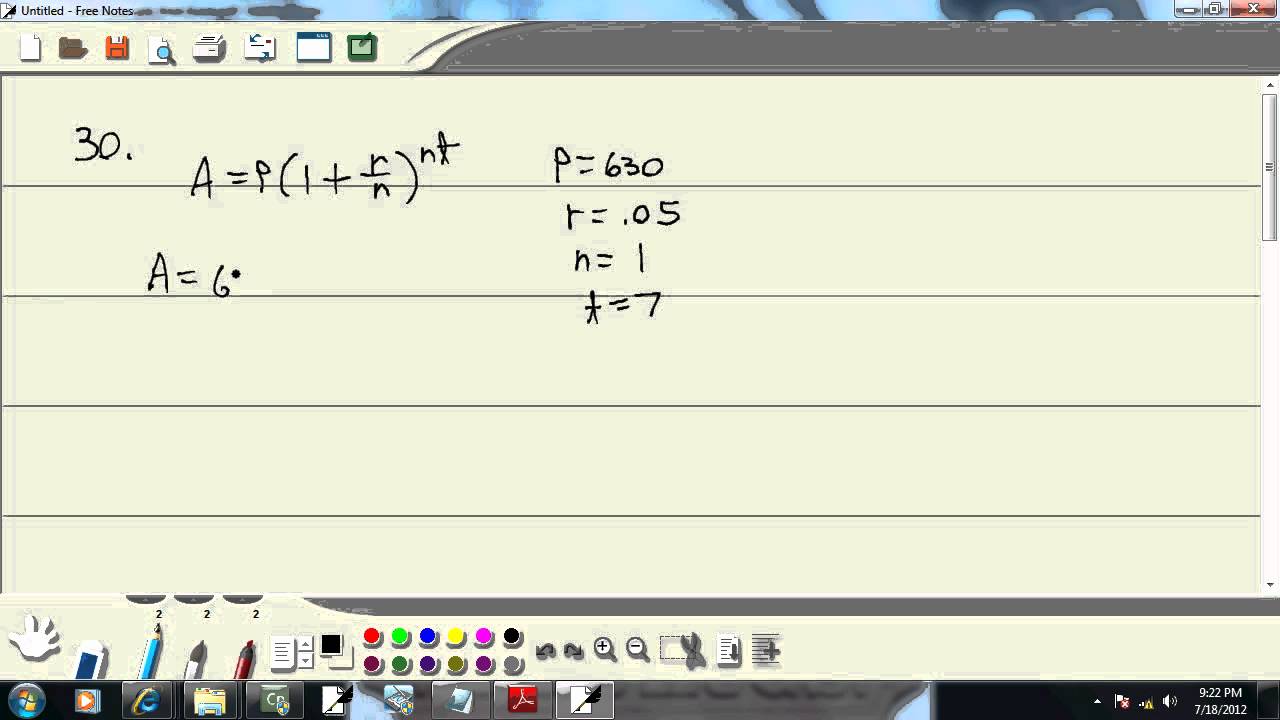Expand the pencil tool size tab
Image resolution: width=1280 pixels, height=720 pixels.
coord(146,599)
